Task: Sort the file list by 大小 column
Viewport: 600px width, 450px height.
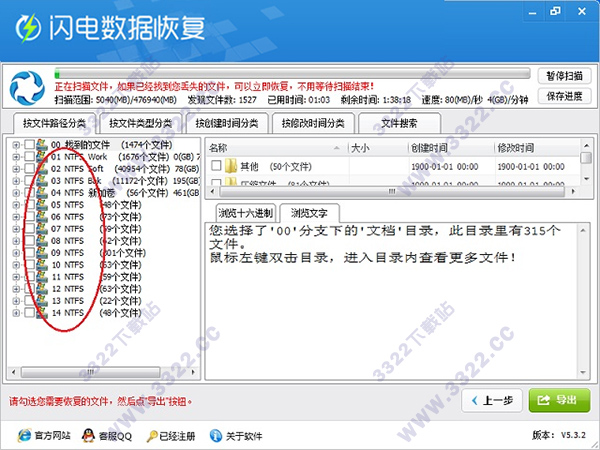Action: tap(378, 148)
